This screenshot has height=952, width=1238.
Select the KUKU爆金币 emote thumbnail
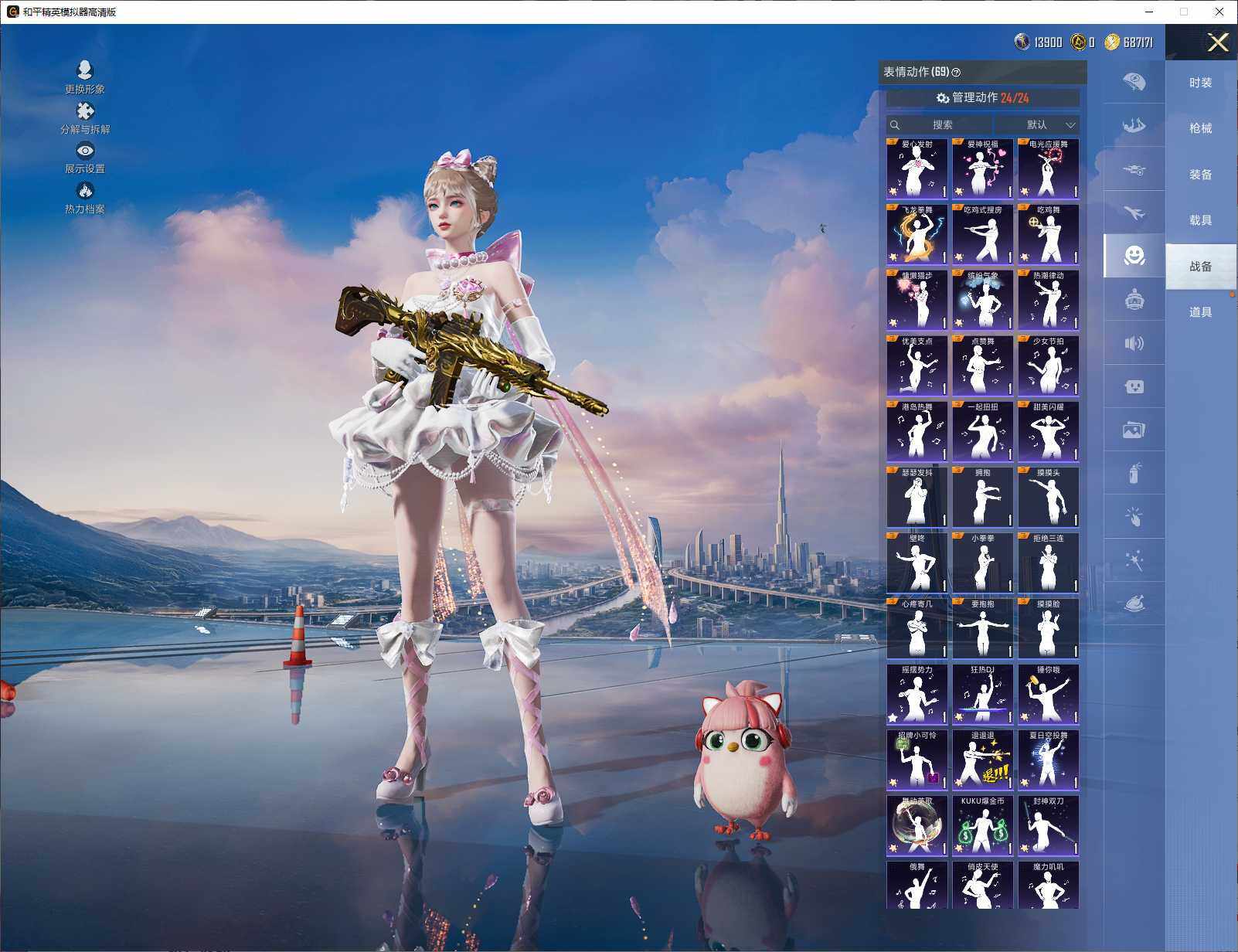click(x=983, y=826)
